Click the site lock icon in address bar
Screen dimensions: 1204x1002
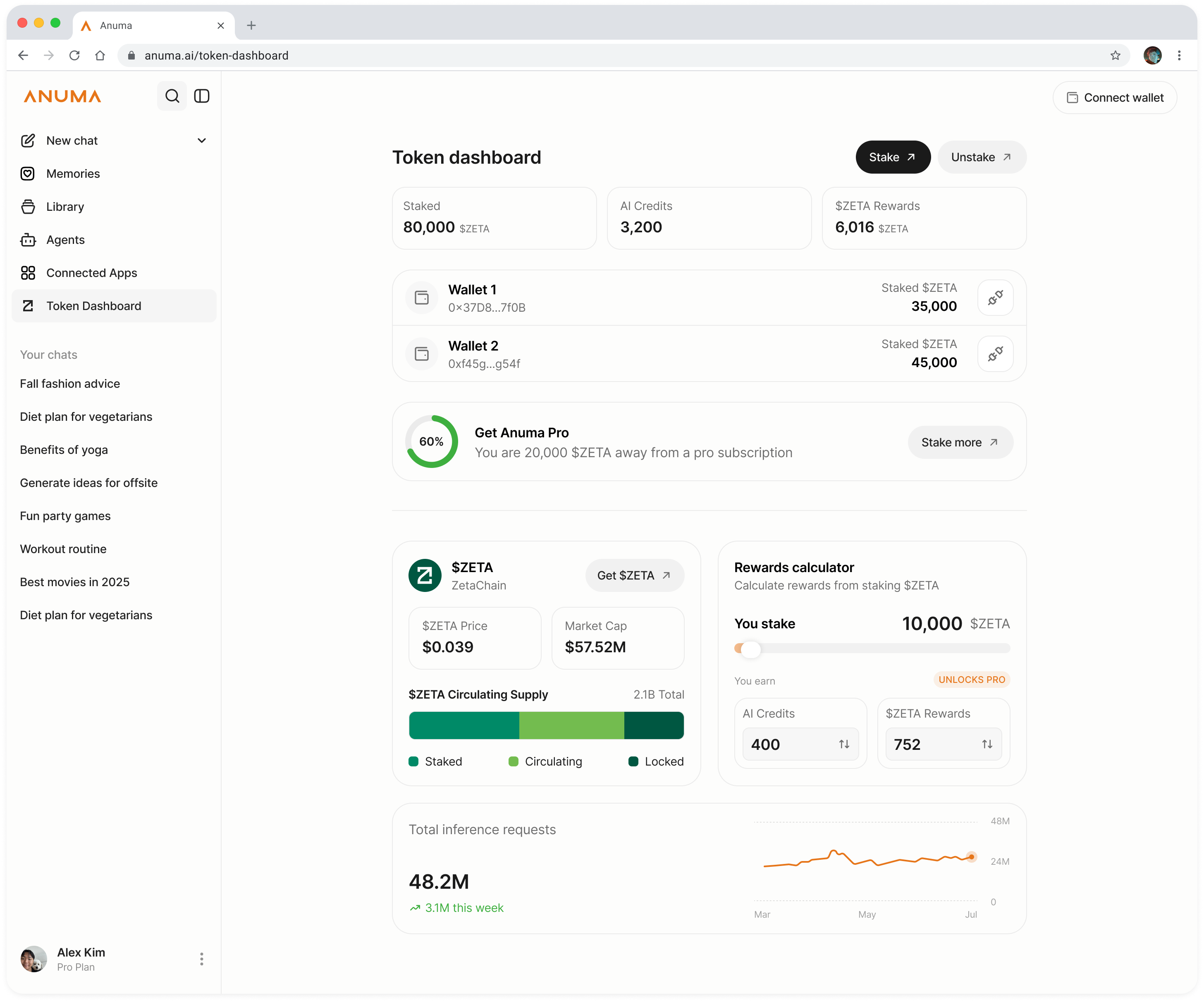(131, 56)
